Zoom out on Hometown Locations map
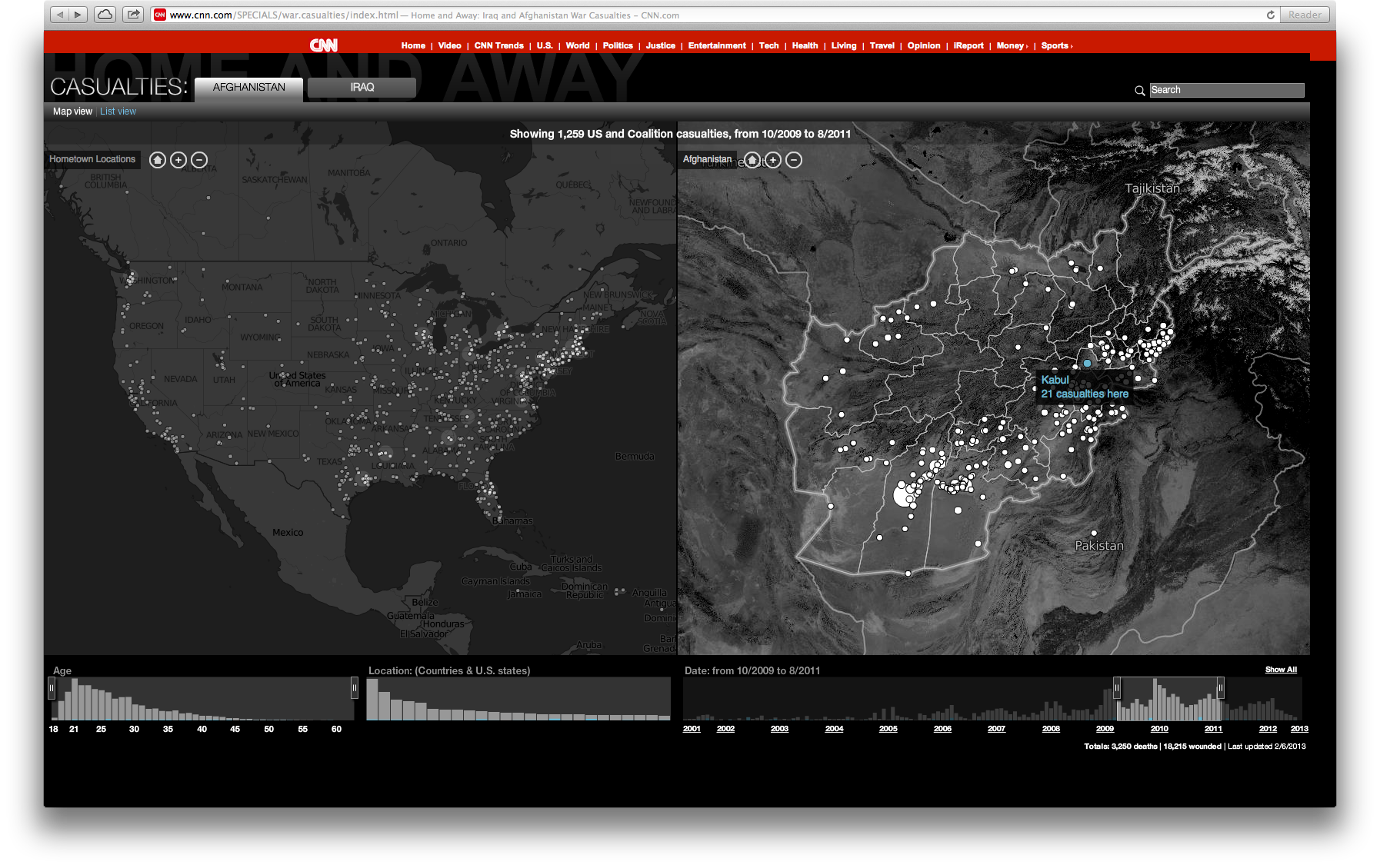 [199, 160]
